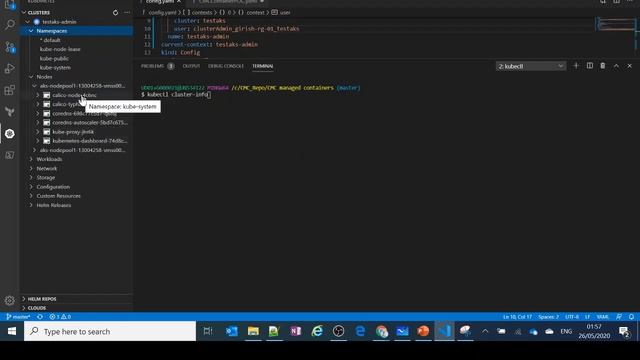Collapse the Nodes tree node
Image resolution: width=640 pixels, height=360 pixels.
31,77
